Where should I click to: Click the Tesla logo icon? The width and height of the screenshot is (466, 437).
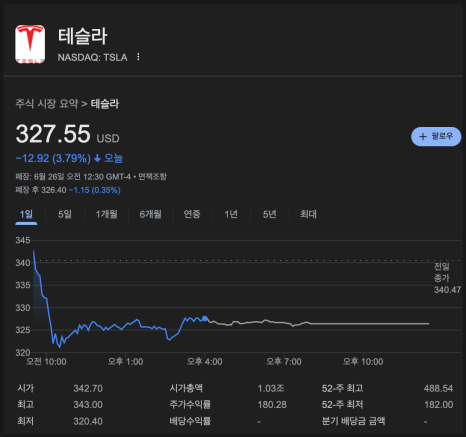[30, 44]
